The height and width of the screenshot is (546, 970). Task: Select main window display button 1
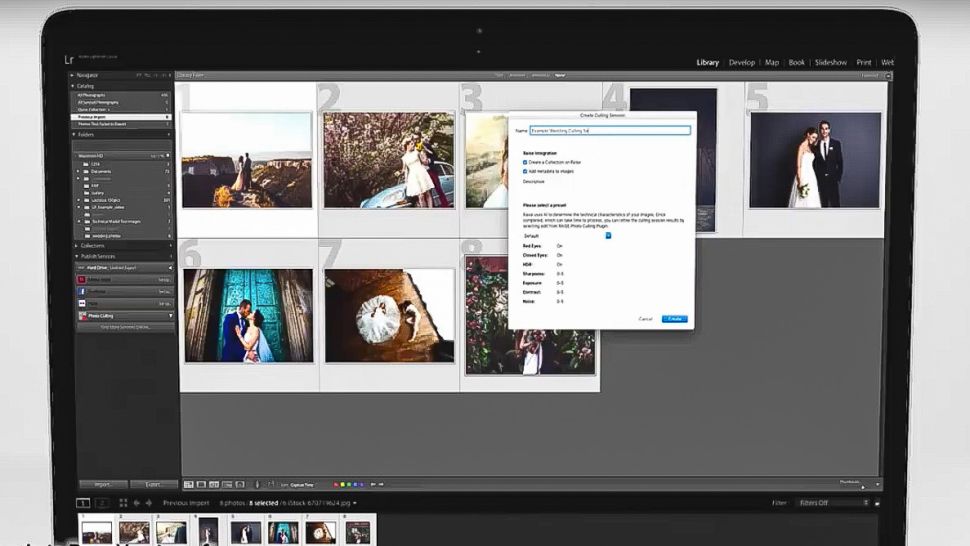[x=83, y=503]
